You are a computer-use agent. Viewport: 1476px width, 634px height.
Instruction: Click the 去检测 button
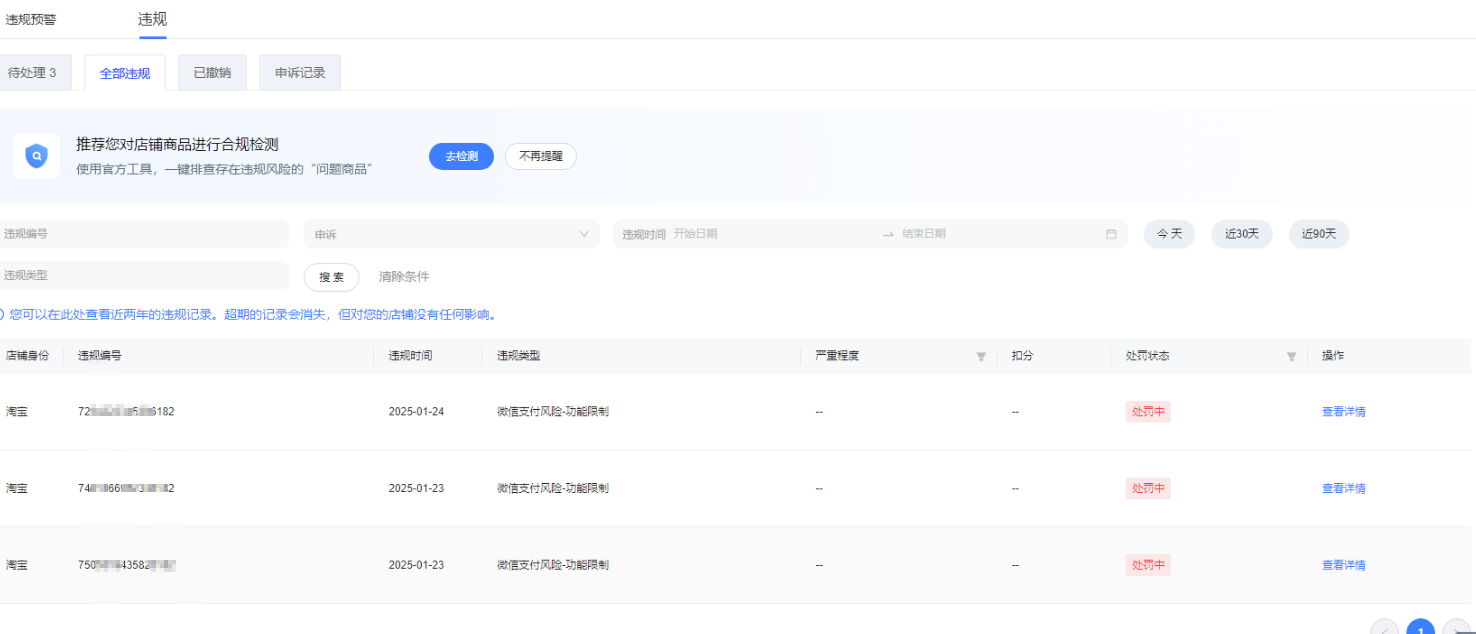click(x=461, y=156)
